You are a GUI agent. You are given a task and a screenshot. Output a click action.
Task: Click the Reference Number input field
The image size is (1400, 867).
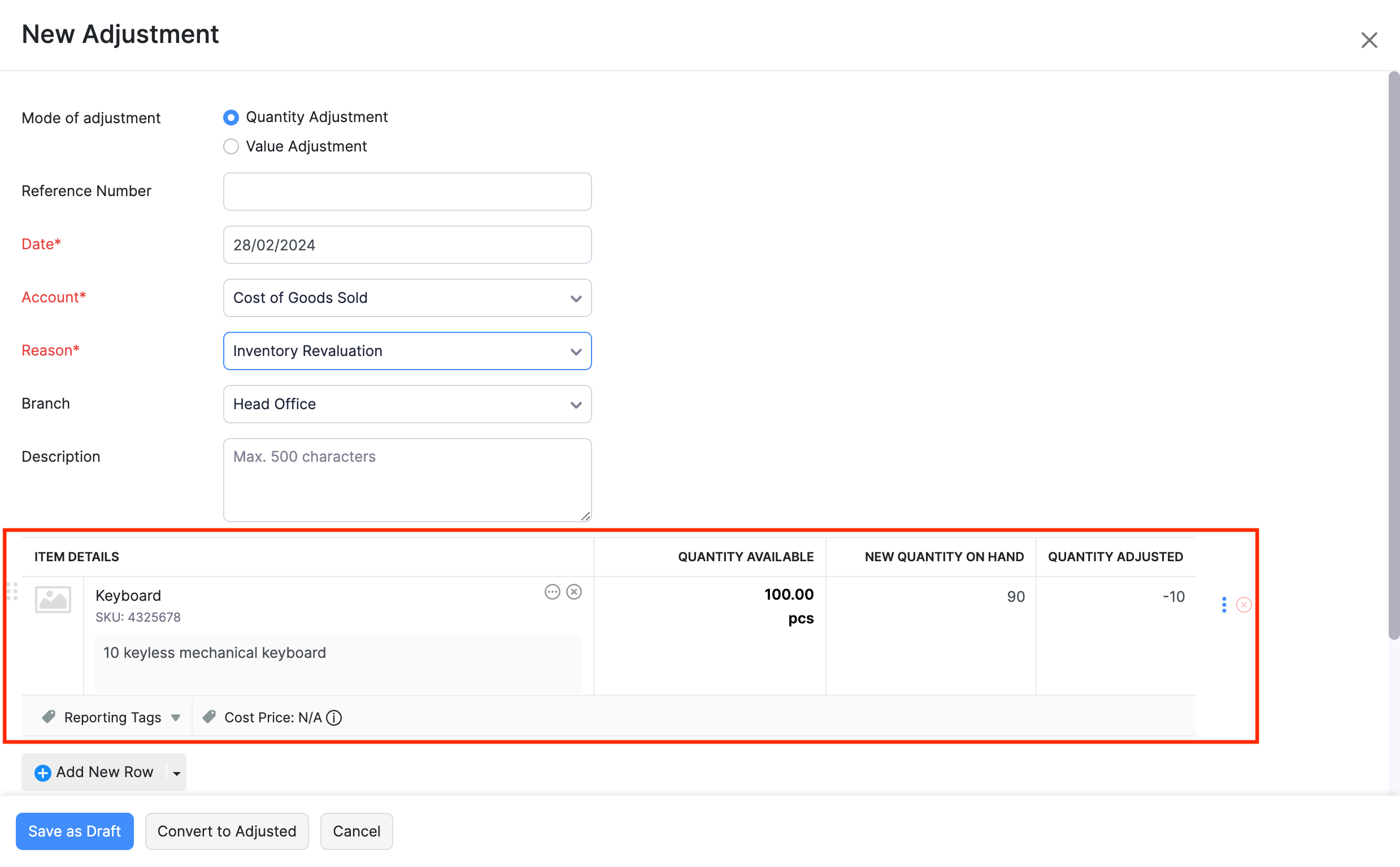tap(407, 192)
